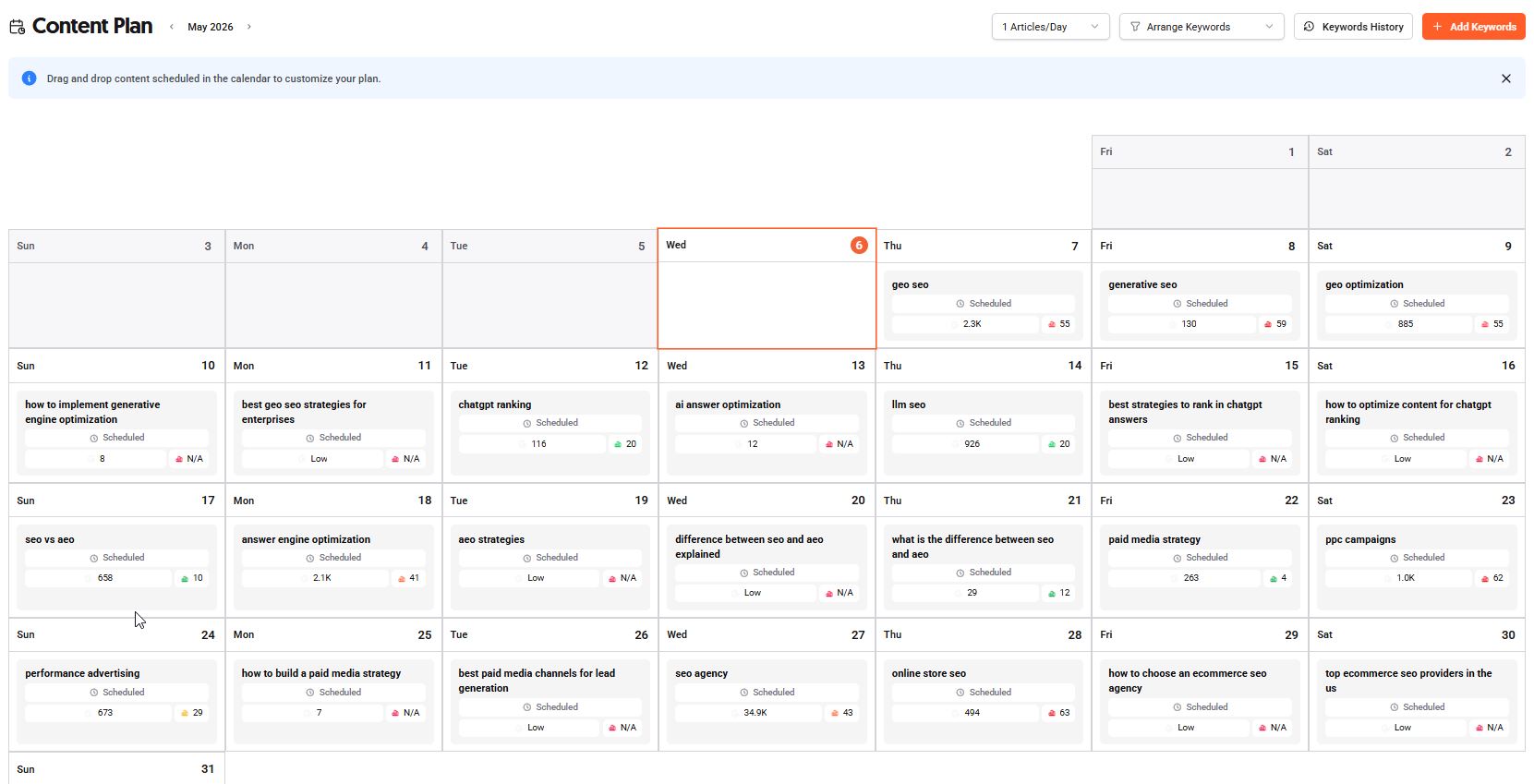Open Keywords History
This screenshot has width=1534, height=784.
pyautogui.click(x=1353, y=27)
